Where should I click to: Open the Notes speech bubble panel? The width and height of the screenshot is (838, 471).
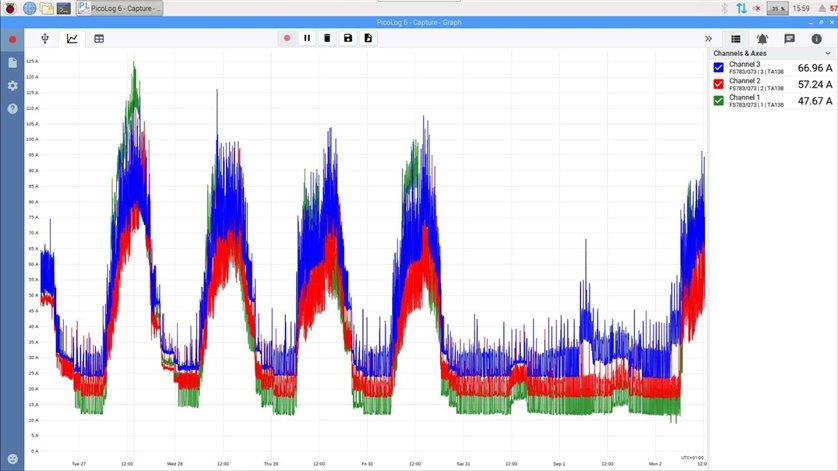(x=789, y=39)
